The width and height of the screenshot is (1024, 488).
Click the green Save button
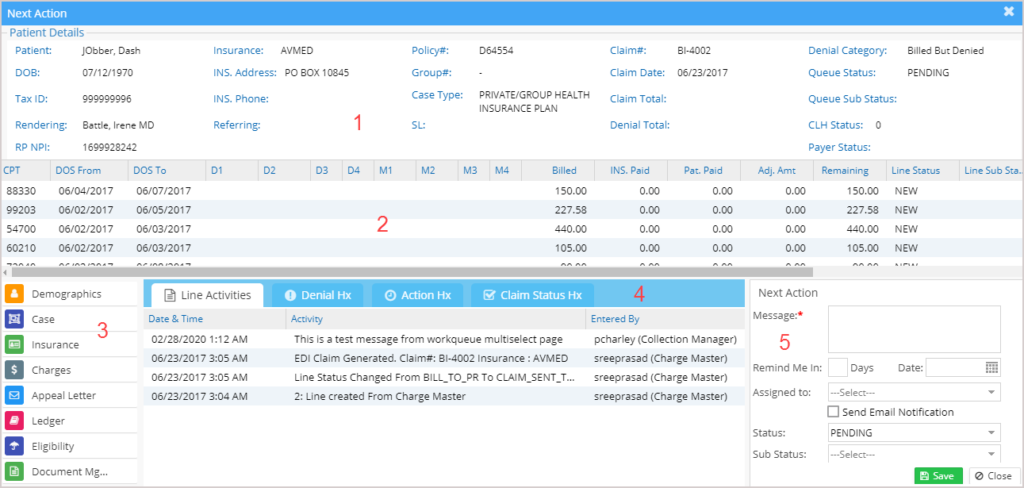click(x=938, y=476)
